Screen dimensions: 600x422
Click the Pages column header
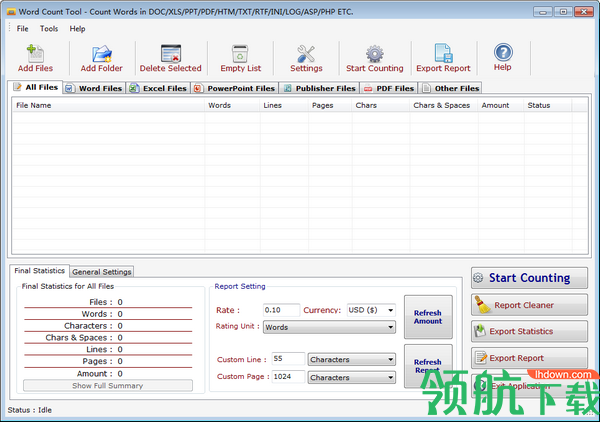click(330, 105)
